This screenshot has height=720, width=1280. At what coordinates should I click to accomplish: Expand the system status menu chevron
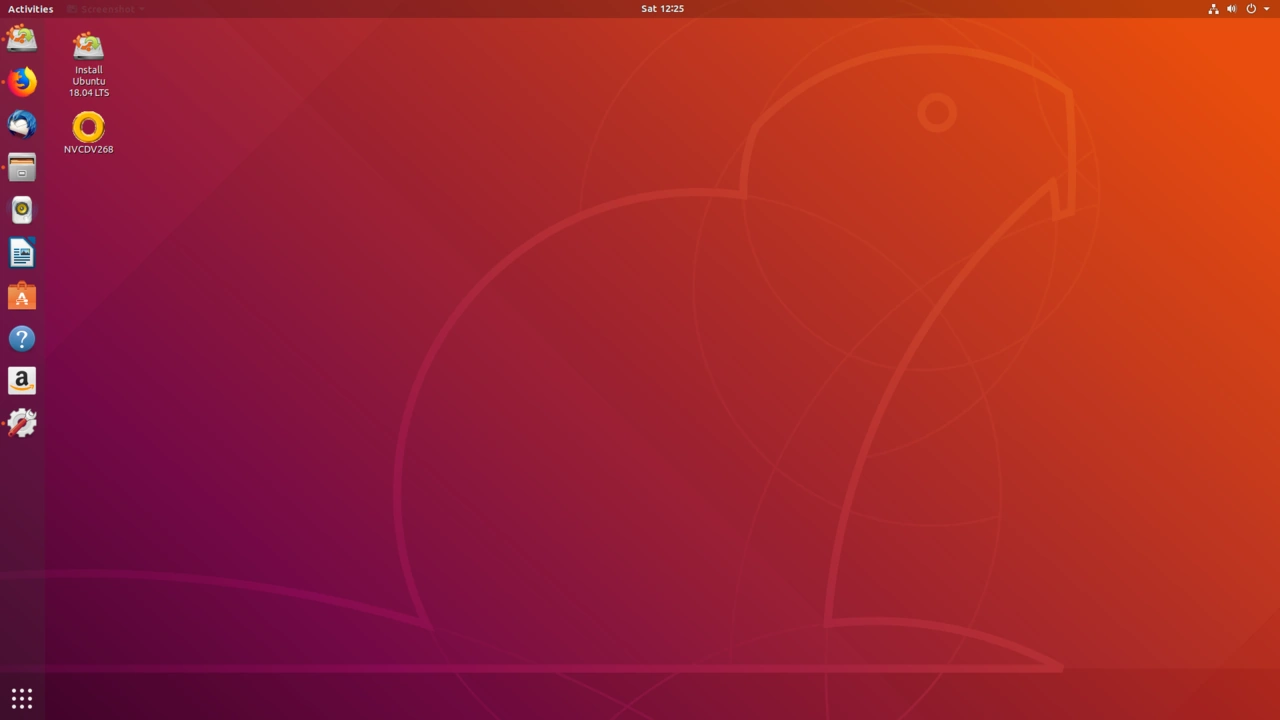(1266, 9)
